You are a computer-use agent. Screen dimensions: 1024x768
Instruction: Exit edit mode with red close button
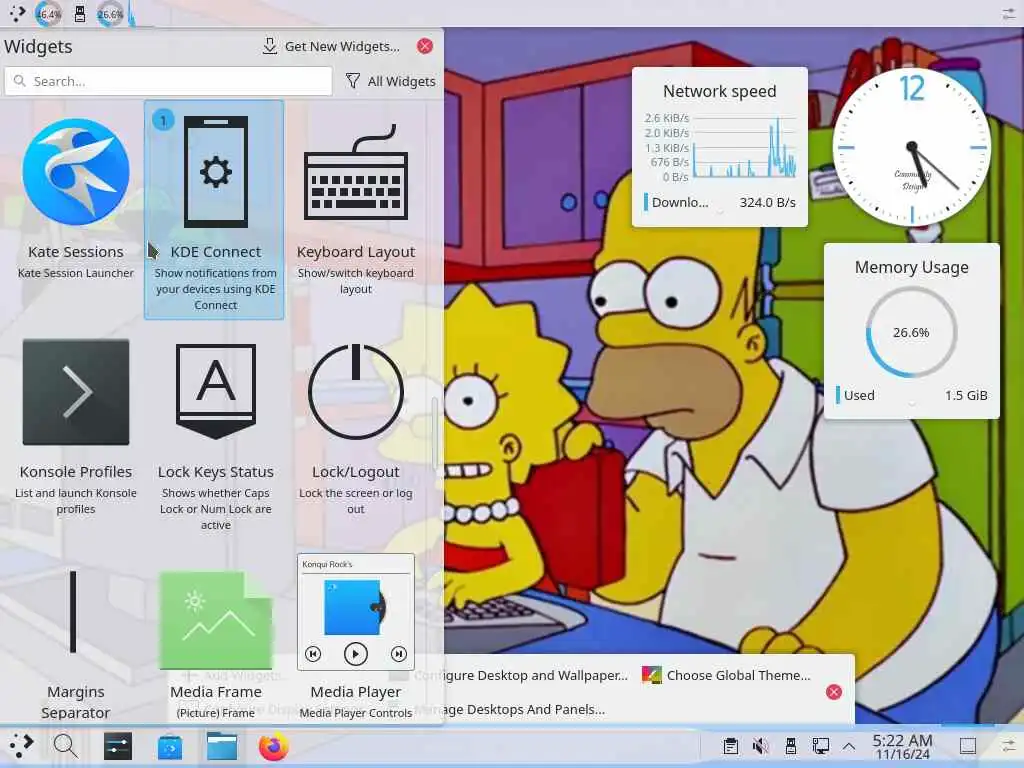pos(834,692)
